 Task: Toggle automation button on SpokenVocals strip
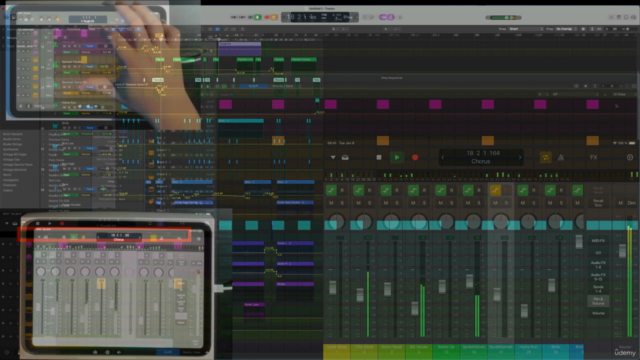(x=468, y=190)
